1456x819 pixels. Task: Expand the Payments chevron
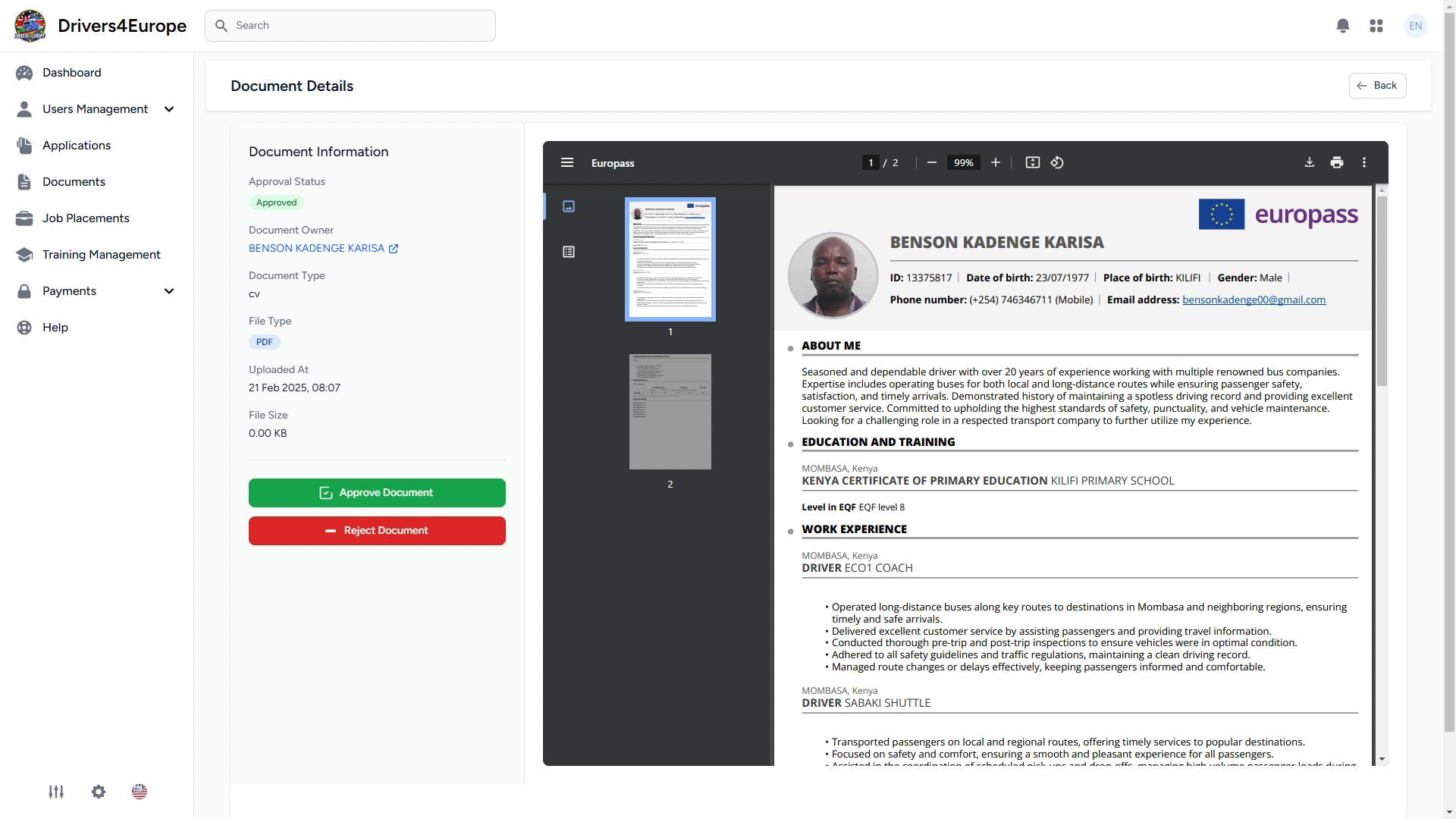point(169,291)
